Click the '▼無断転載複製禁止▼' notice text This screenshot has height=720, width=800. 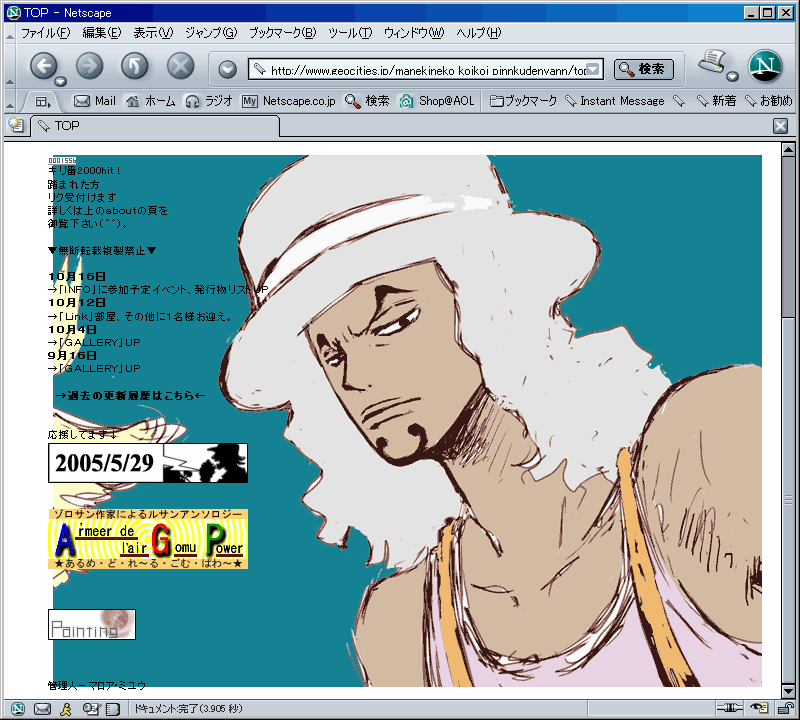coord(102,251)
